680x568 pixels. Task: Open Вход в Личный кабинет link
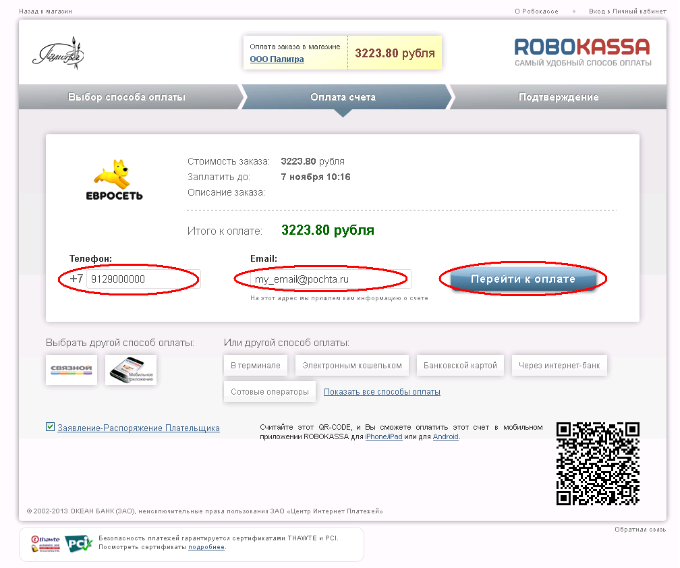point(628,11)
